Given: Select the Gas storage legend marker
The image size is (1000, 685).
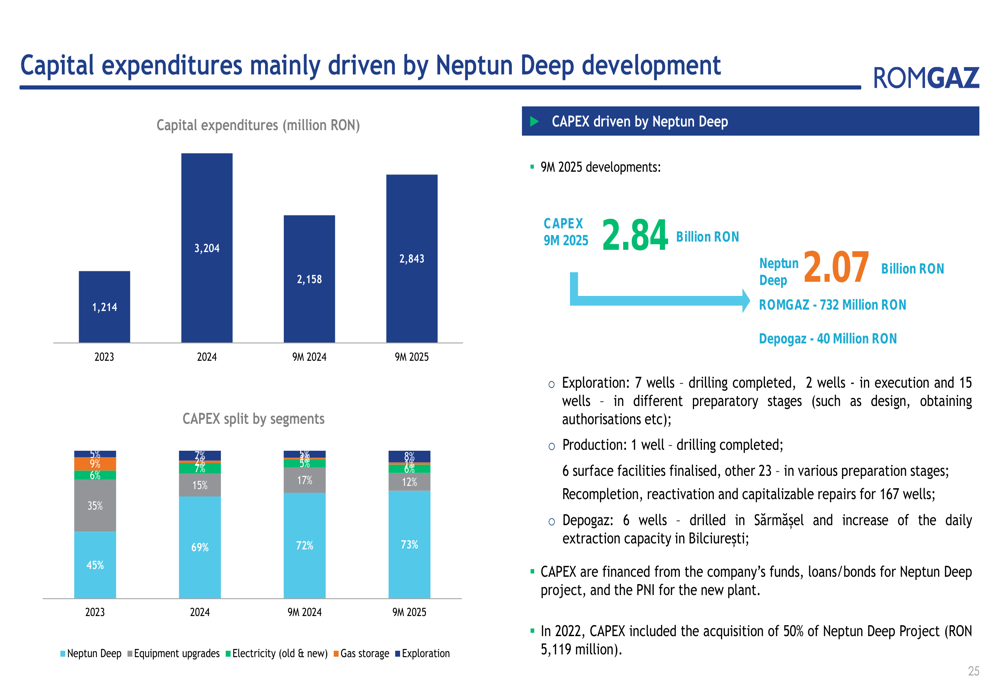Looking at the screenshot, I should [337, 654].
